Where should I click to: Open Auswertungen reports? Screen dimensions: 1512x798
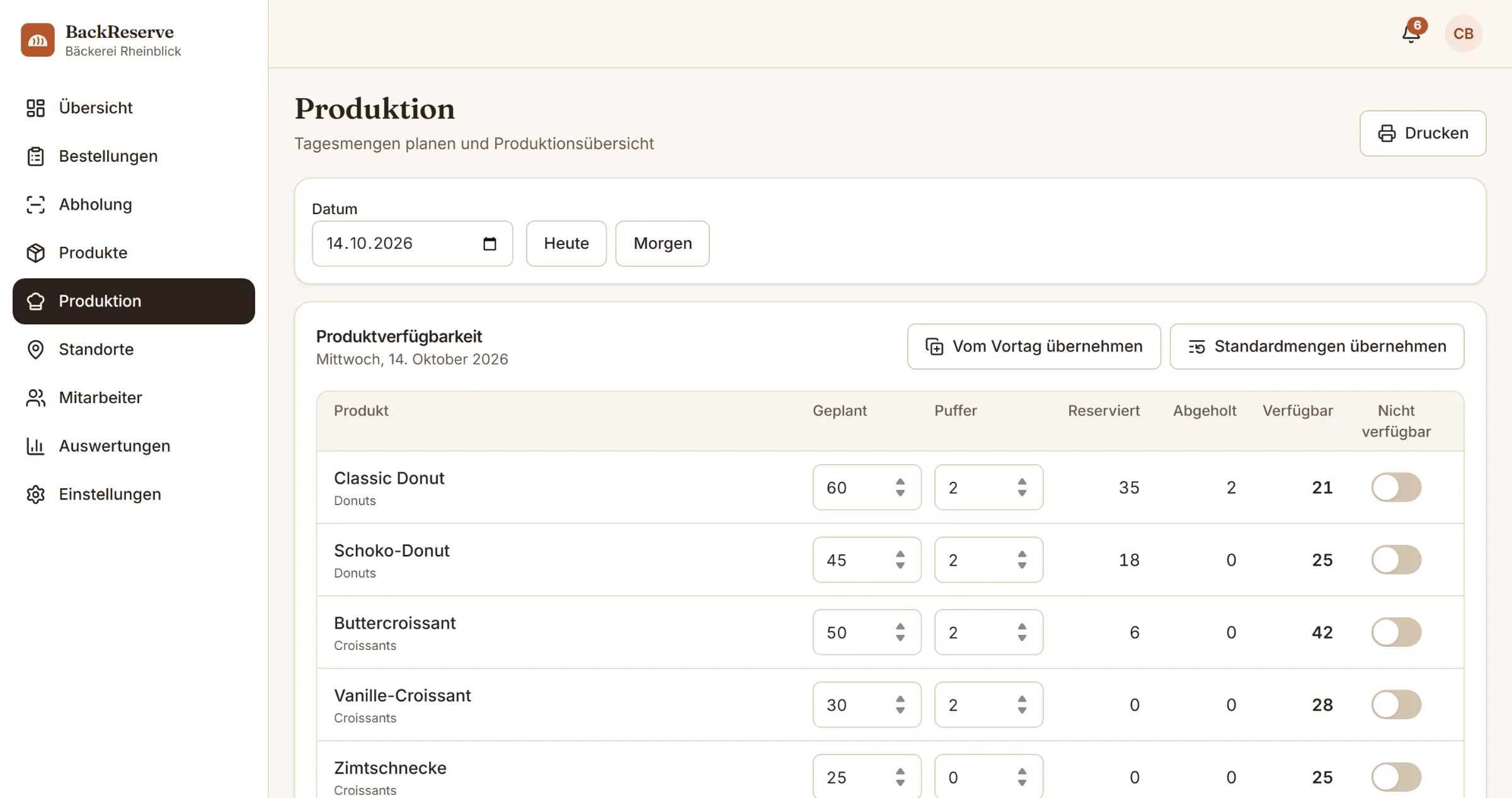click(x=134, y=446)
